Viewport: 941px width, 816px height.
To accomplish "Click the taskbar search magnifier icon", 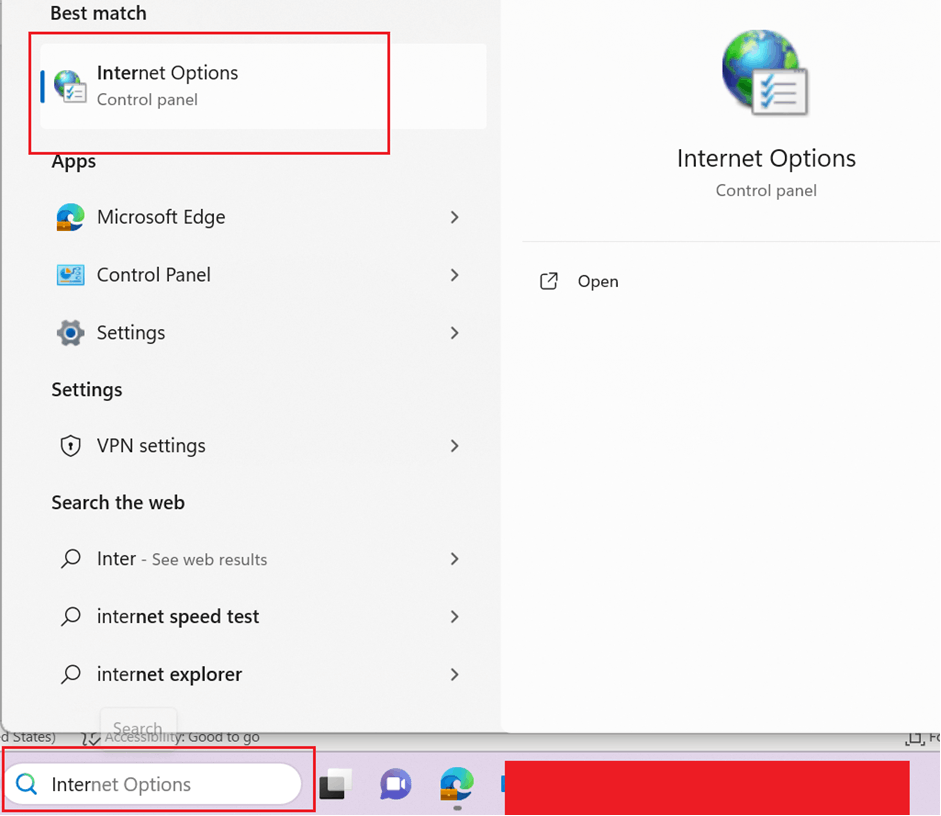I will (x=26, y=784).
